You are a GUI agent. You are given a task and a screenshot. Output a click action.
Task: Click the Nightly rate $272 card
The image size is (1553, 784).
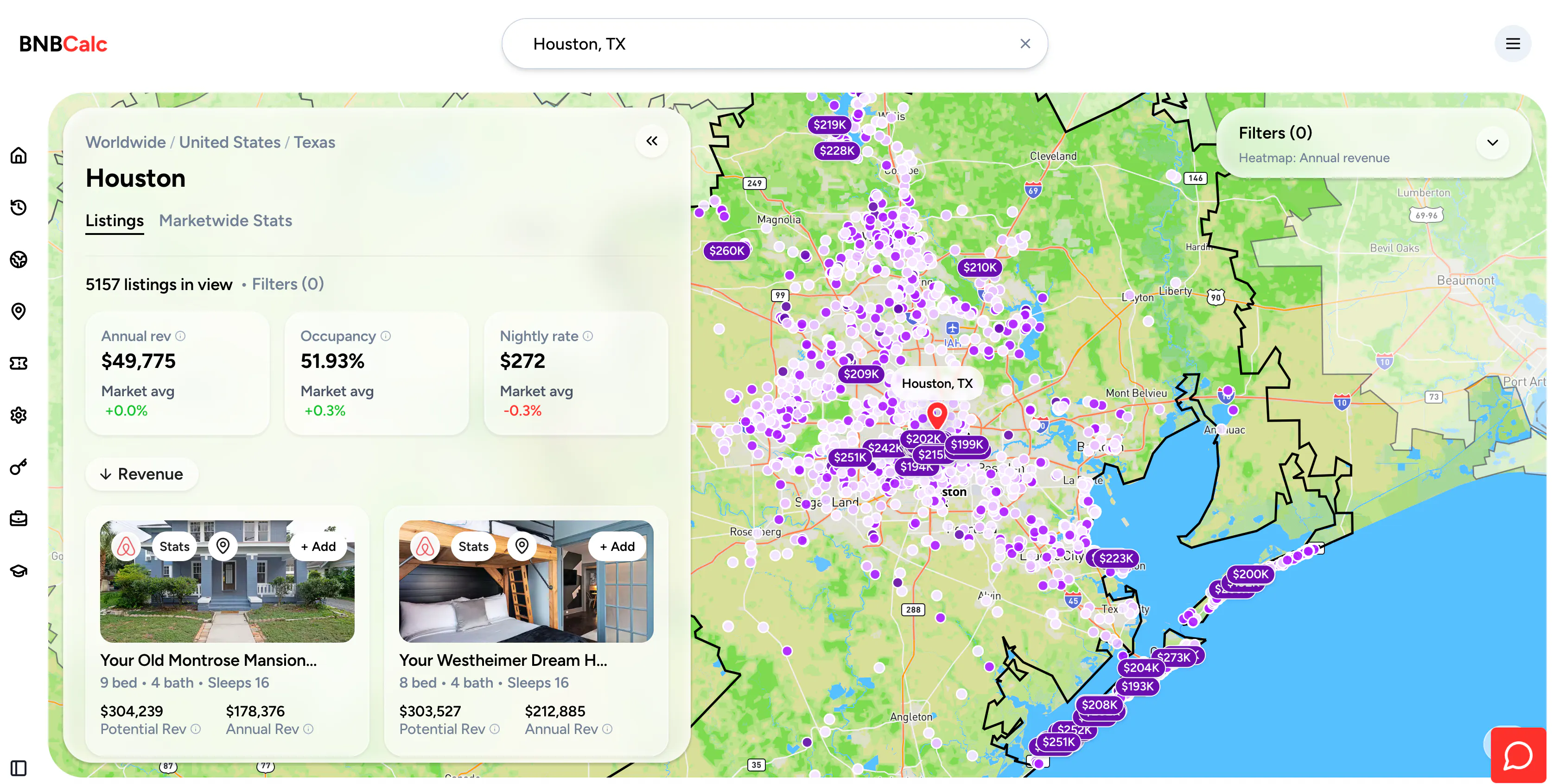tap(576, 373)
